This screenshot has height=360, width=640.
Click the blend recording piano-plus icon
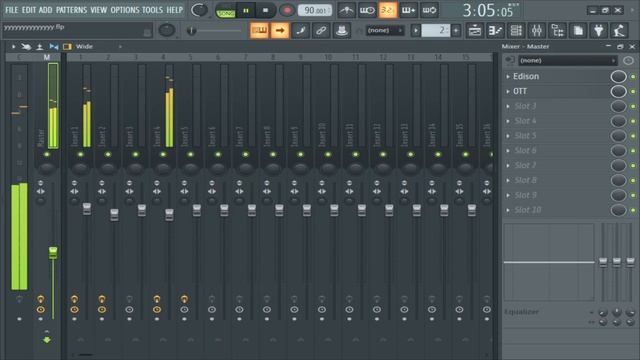(408, 10)
